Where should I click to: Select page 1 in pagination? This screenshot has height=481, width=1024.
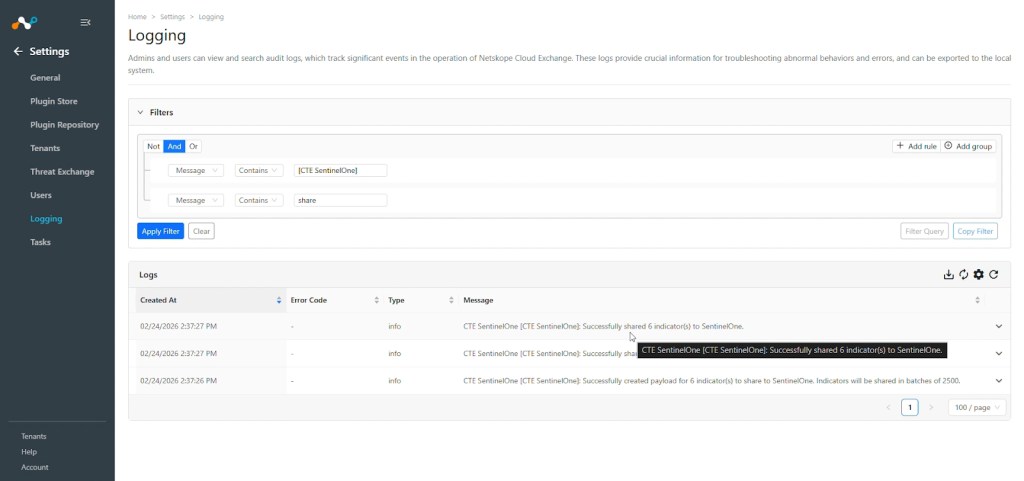pyautogui.click(x=910, y=407)
